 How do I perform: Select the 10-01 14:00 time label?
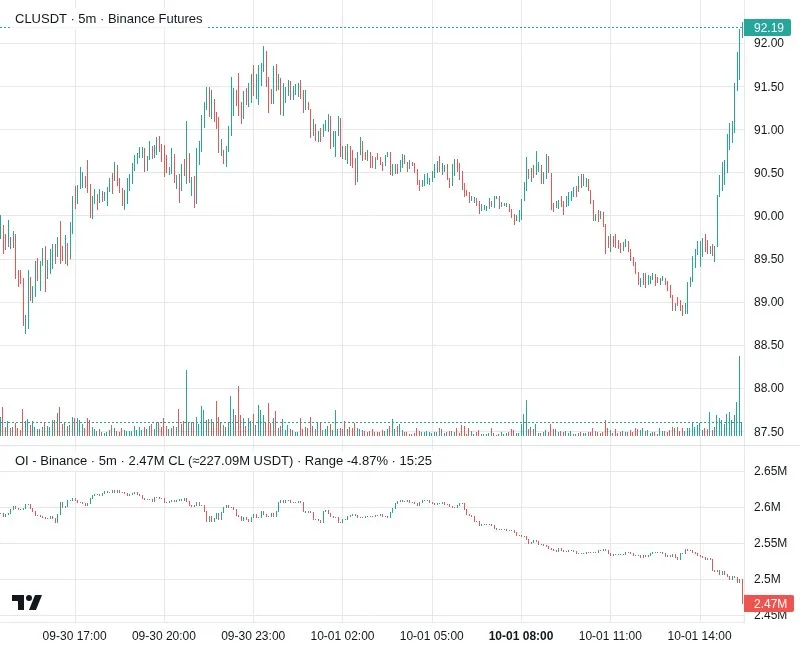699,636
